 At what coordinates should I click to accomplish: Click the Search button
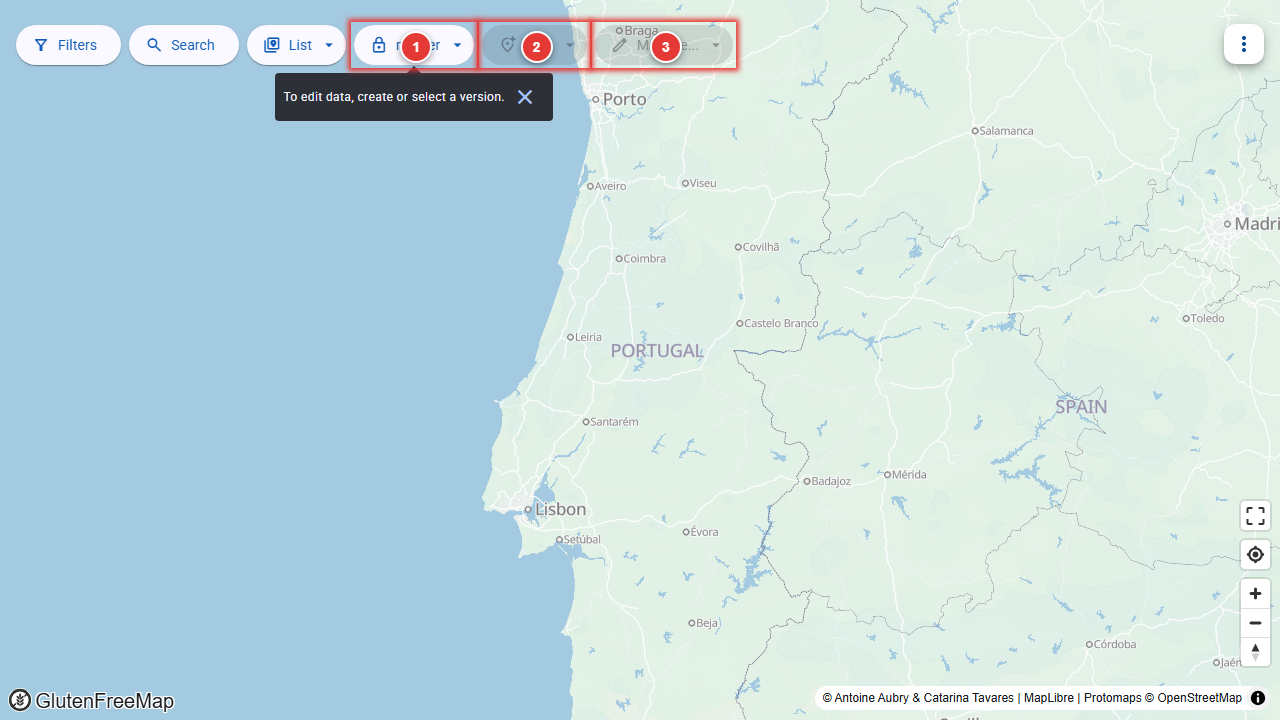pos(183,45)
